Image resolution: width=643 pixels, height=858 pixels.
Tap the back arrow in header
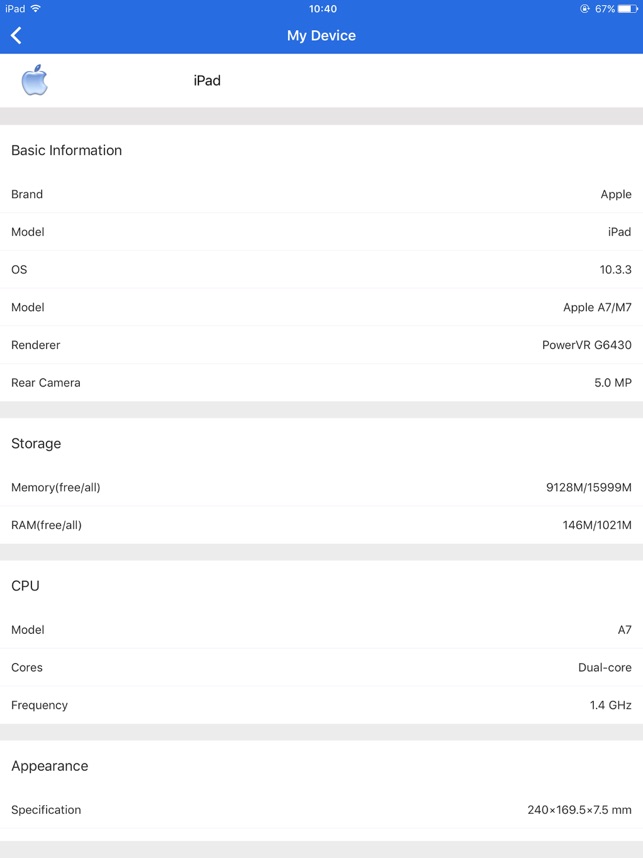pyautogui.click(x=16, y=36)
